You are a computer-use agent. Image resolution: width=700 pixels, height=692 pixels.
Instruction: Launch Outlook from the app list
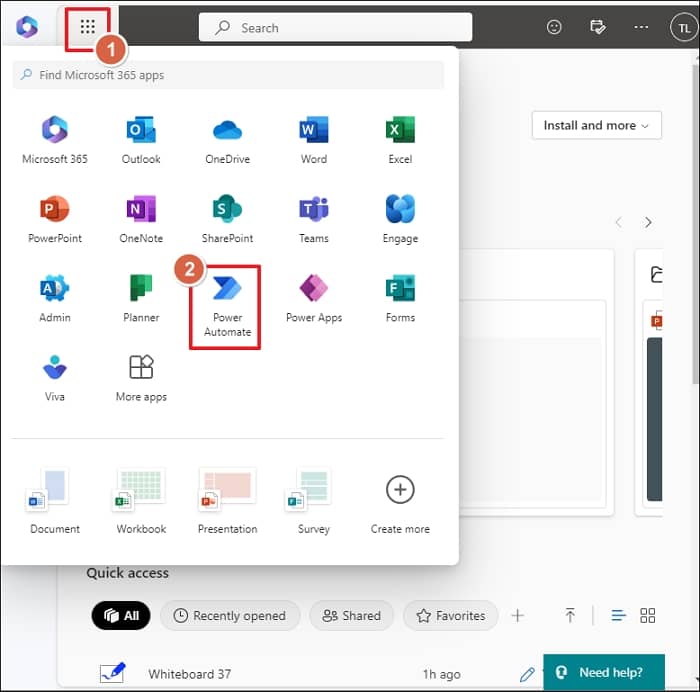(141, 140)
